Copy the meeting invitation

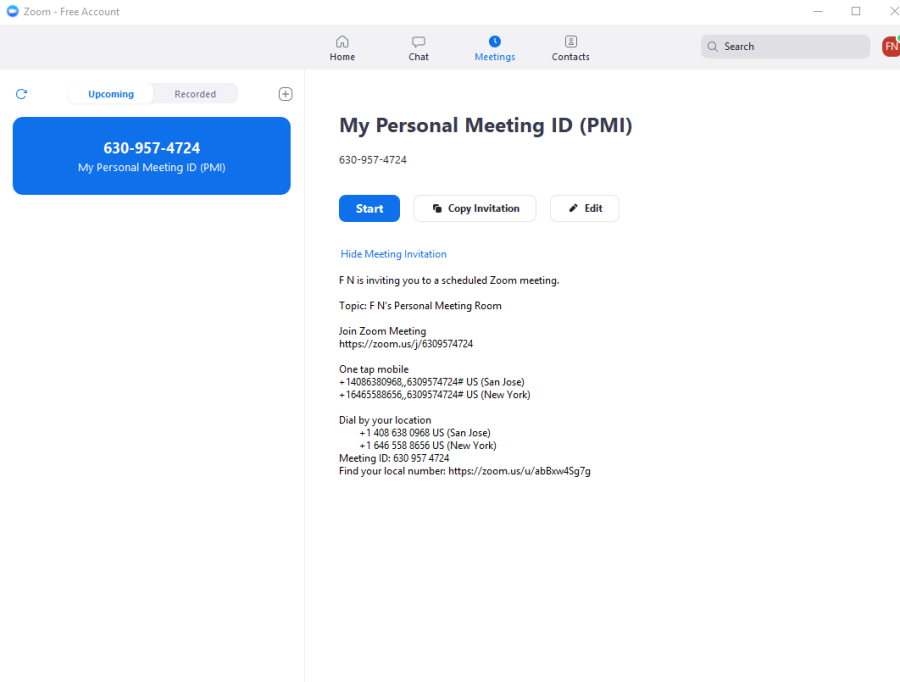click(x=475, y=208)
